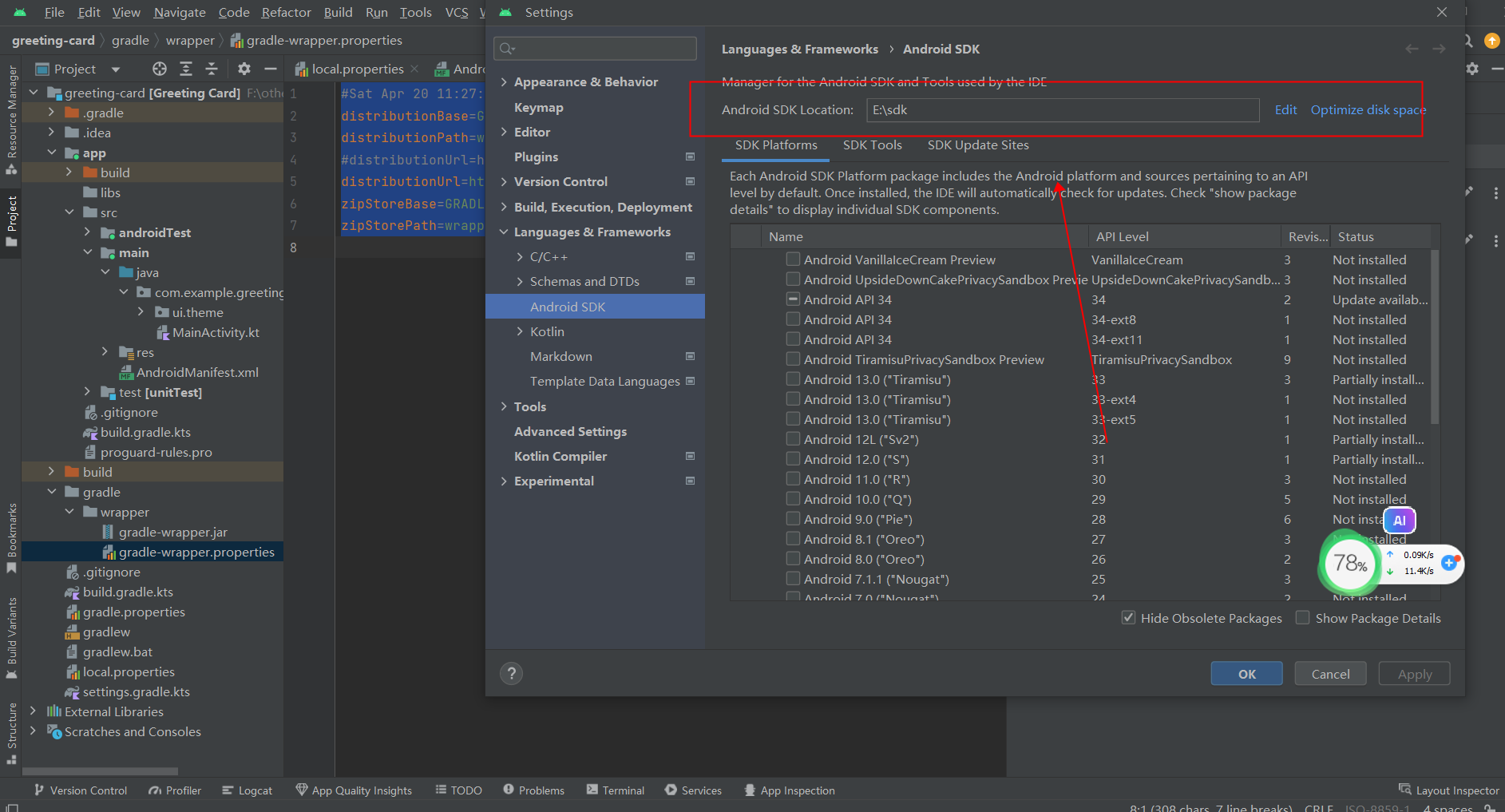
Task: Click the SDK platforms list vertical scrollbar
Action: pos(1435,335)
